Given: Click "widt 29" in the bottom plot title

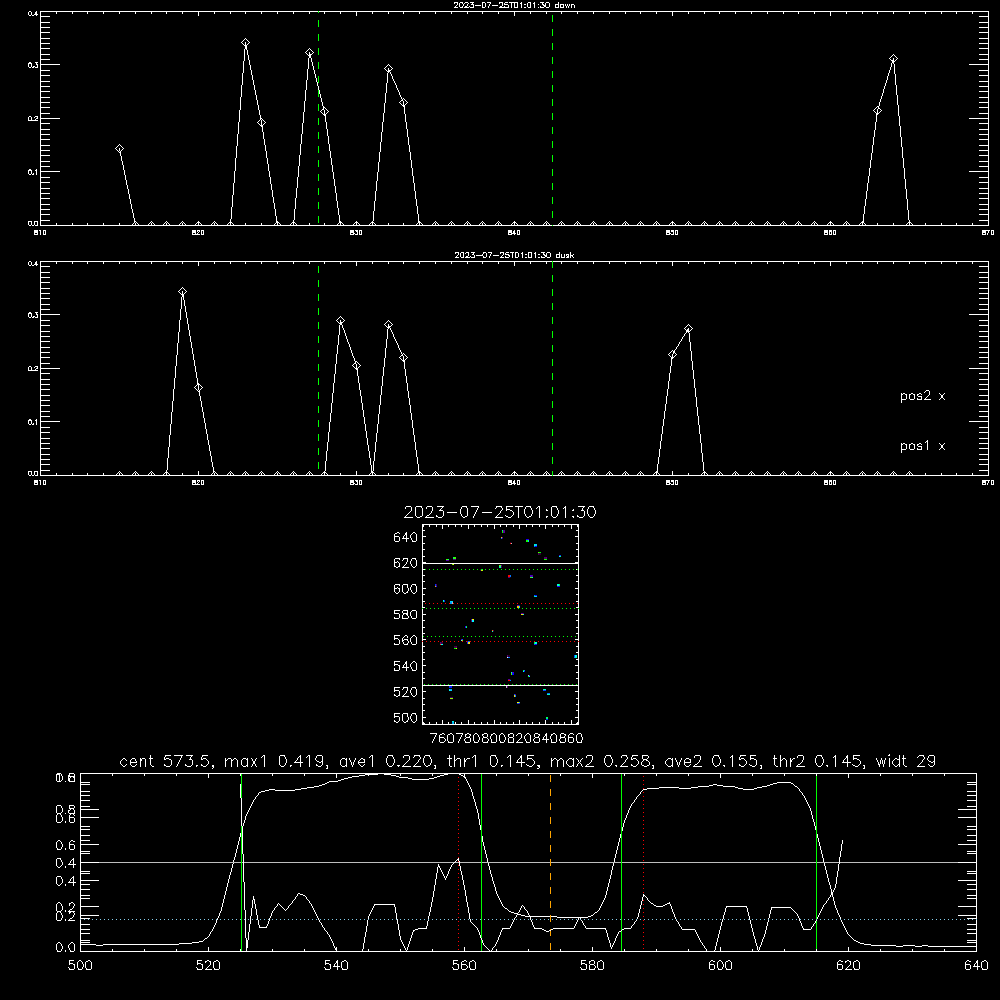Looking at the screenshot, I should (x=906, y=761).
